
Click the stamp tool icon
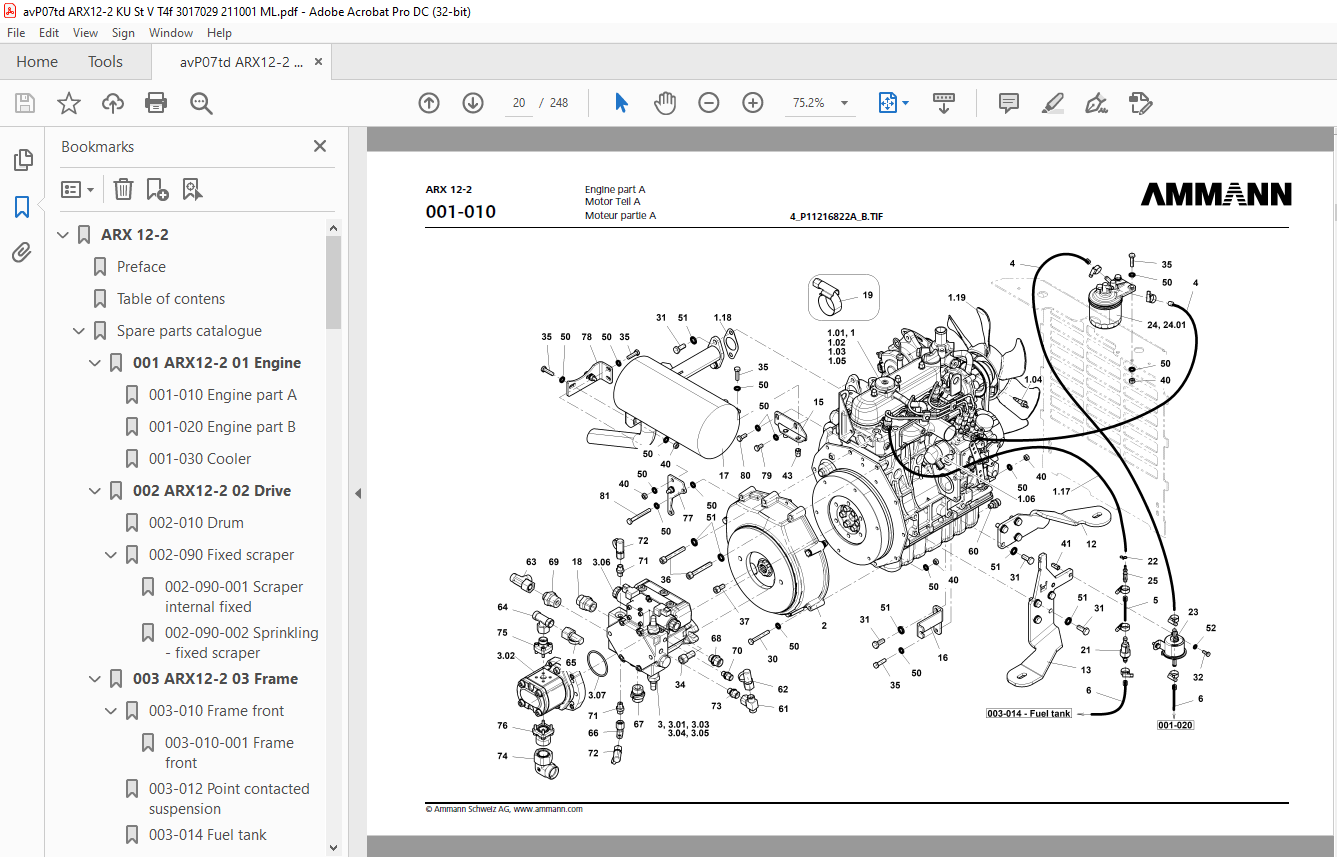tap(1140, 103)
